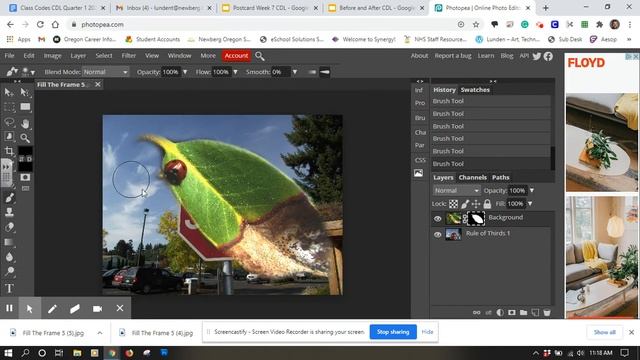Toggle lock position icon

click(476, 204)
